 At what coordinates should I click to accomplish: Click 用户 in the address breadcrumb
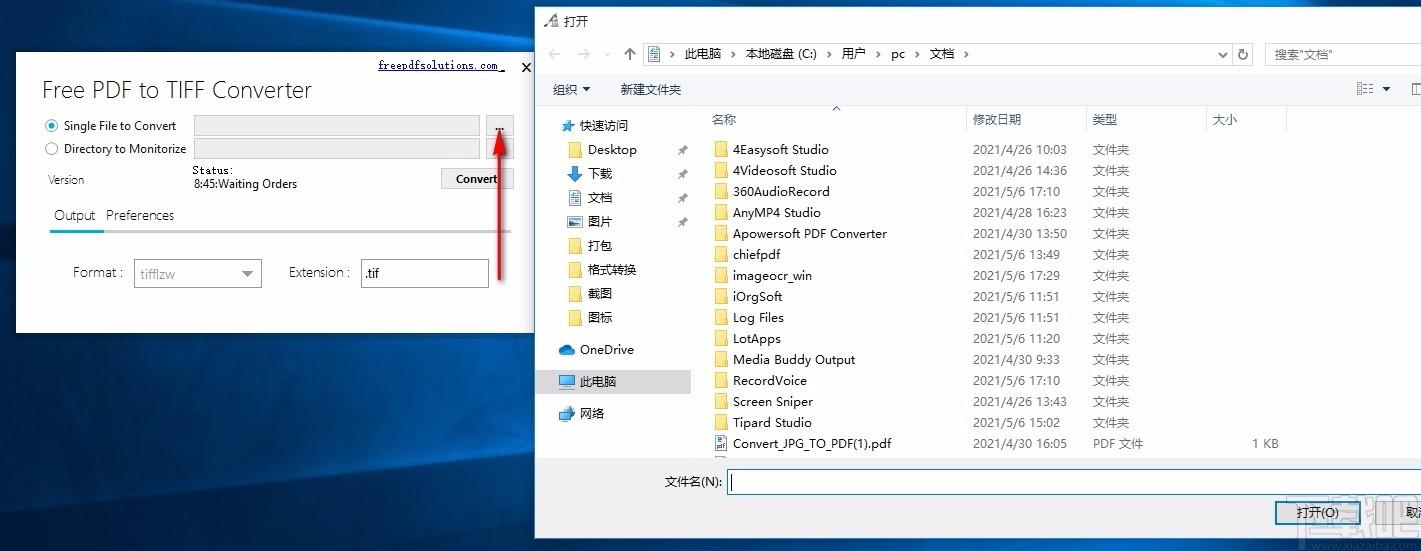pos(853,54)
